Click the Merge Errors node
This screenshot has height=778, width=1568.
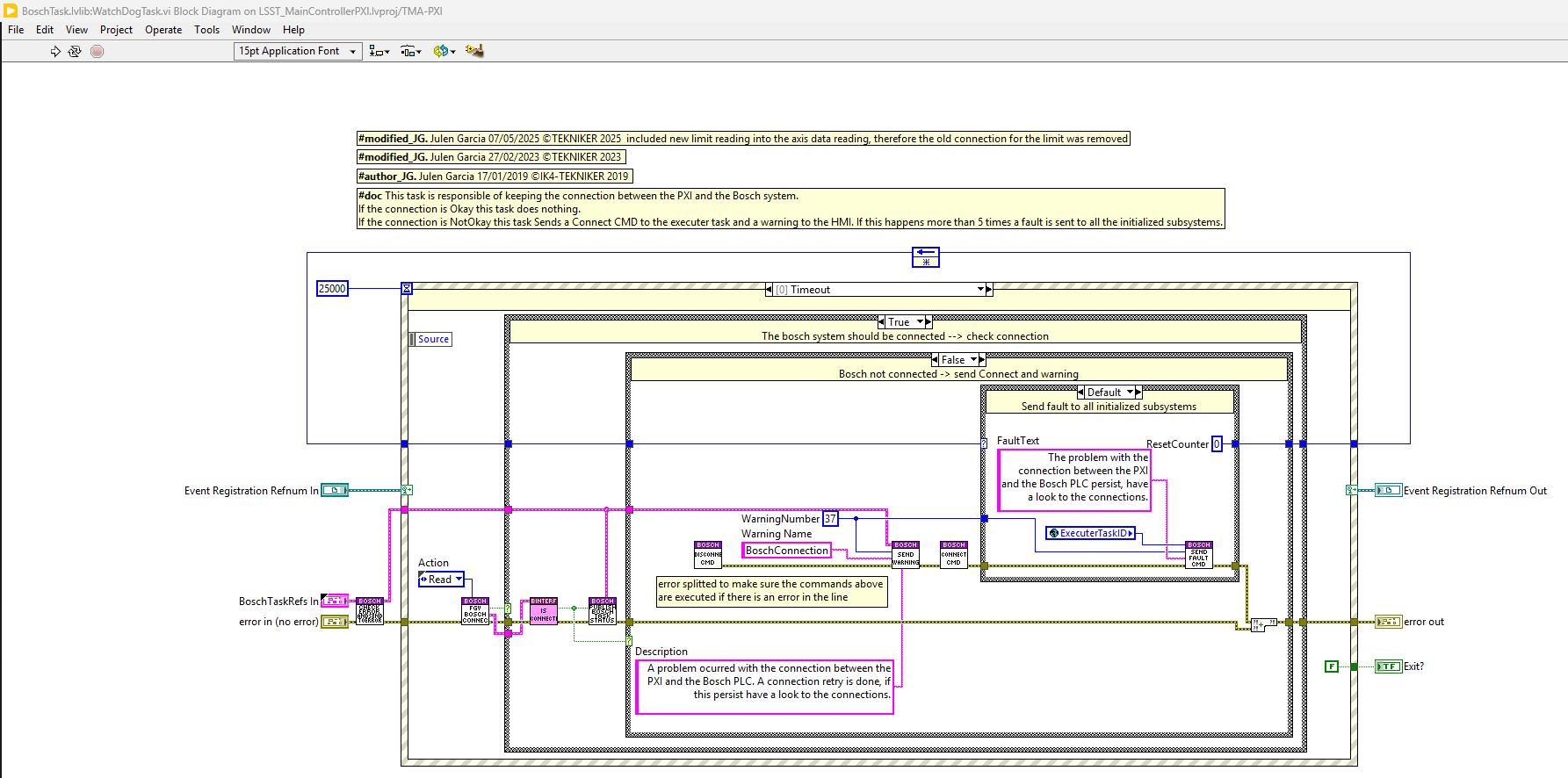[1263, 625]
